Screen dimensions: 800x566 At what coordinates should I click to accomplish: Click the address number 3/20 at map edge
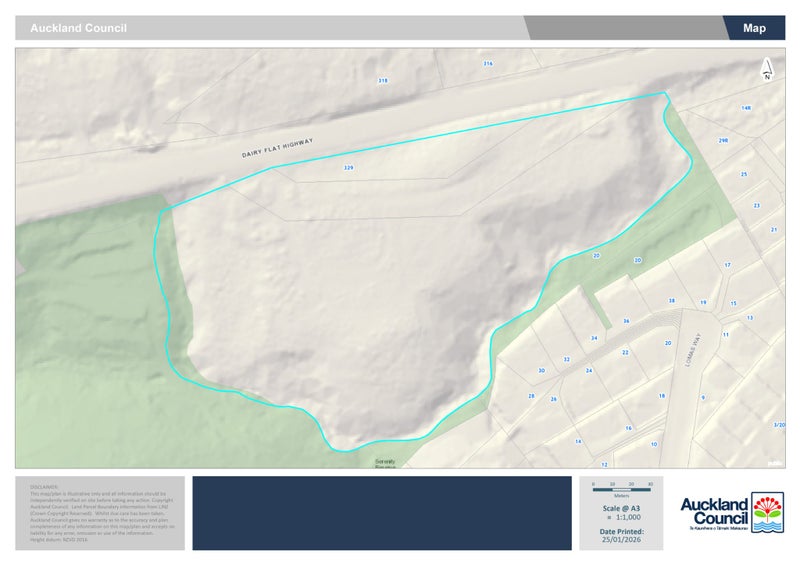pos(778,425)
